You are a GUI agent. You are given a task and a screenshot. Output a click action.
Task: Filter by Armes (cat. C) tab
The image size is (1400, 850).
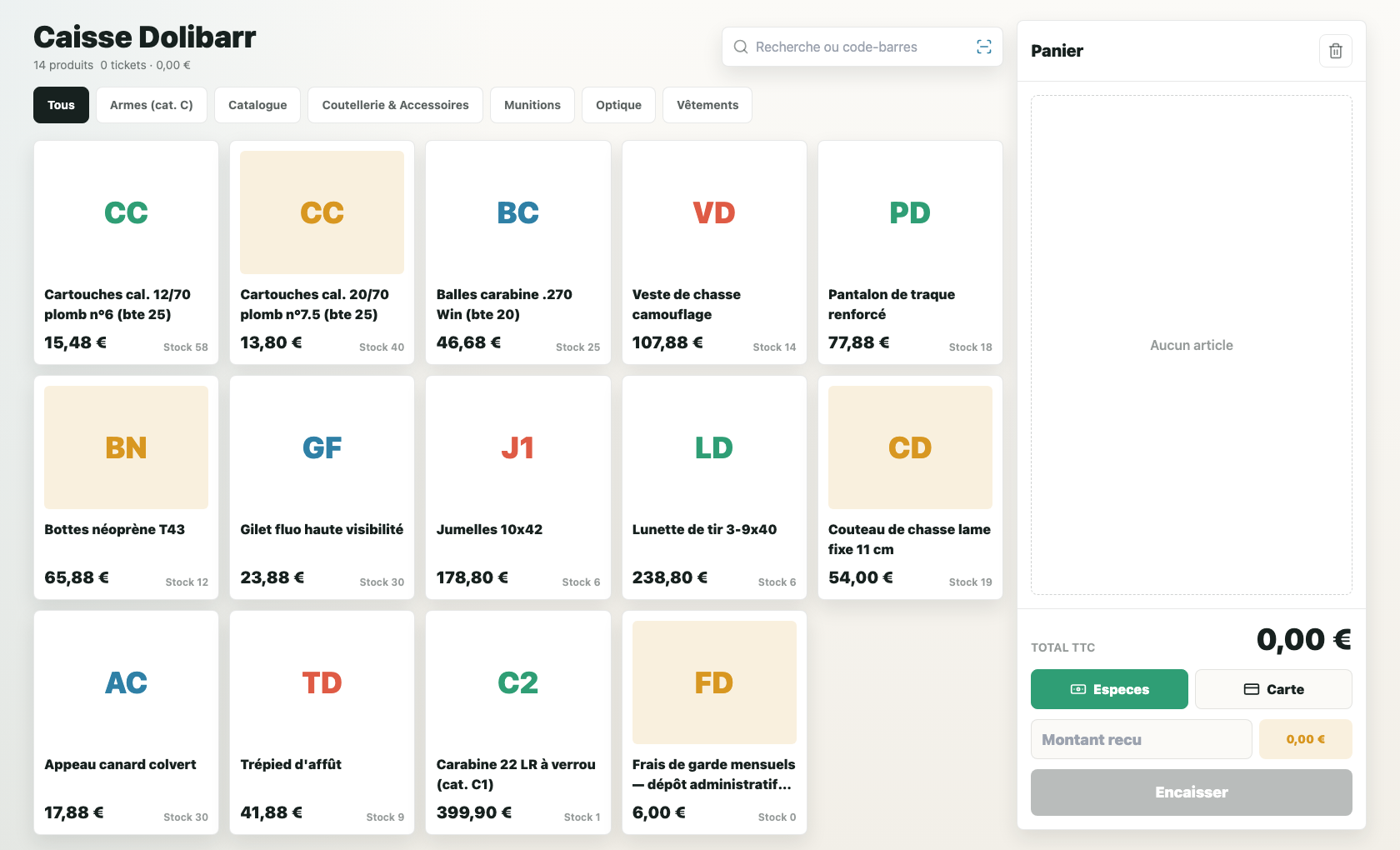point(152,105)
